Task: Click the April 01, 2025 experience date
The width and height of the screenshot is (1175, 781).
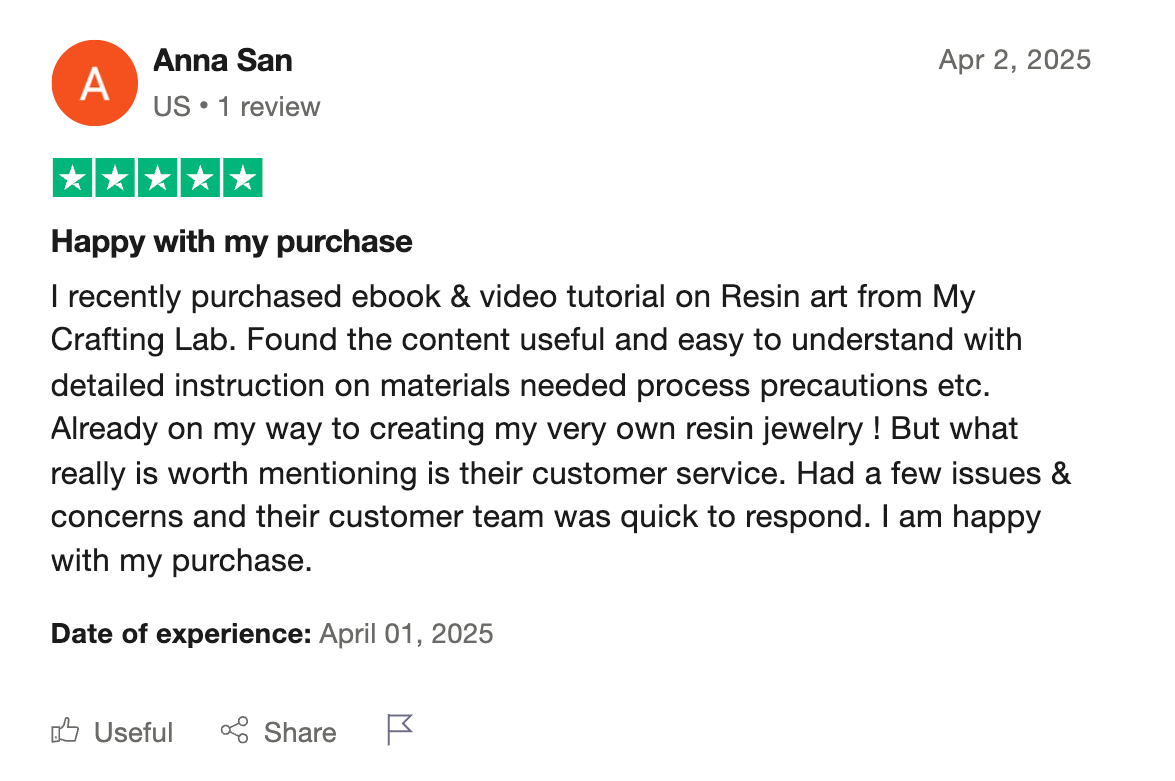Action: pyautogui.click(x=406, y=633)
